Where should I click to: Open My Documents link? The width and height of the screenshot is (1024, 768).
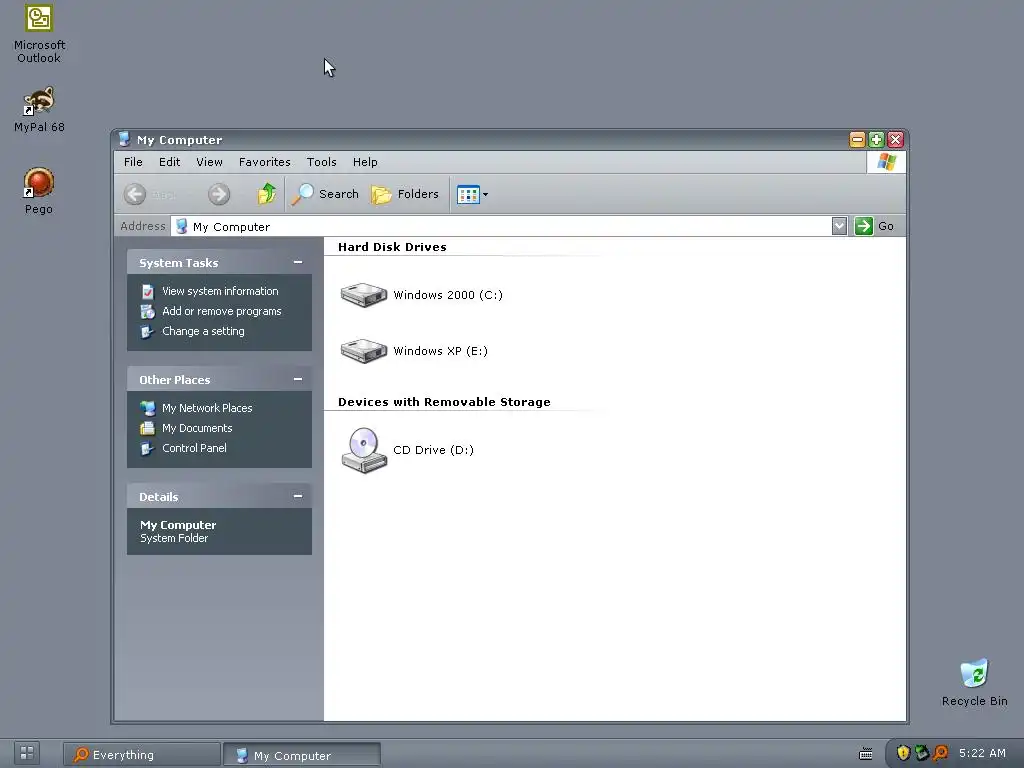pos(197,428)
